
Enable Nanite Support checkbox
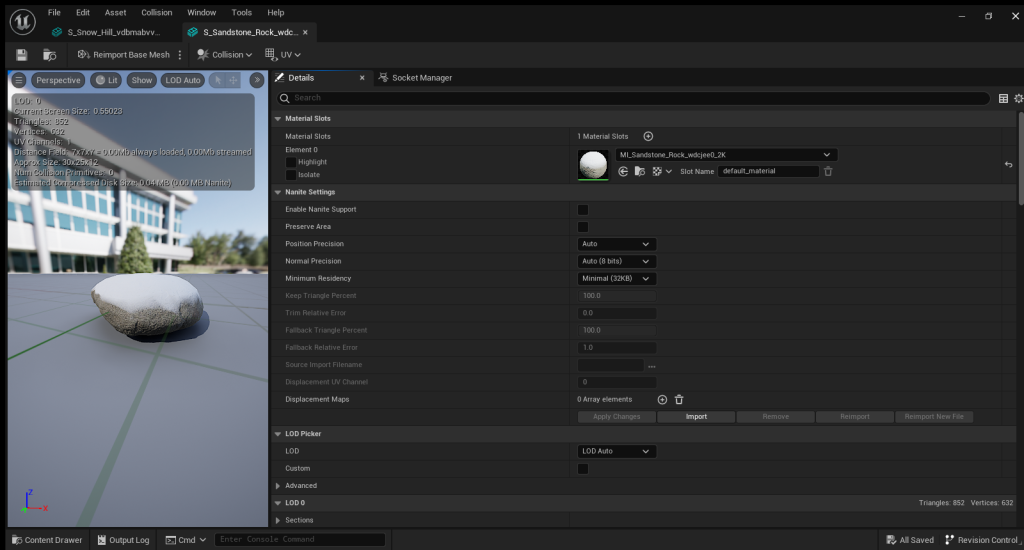(x=583, y=210)
